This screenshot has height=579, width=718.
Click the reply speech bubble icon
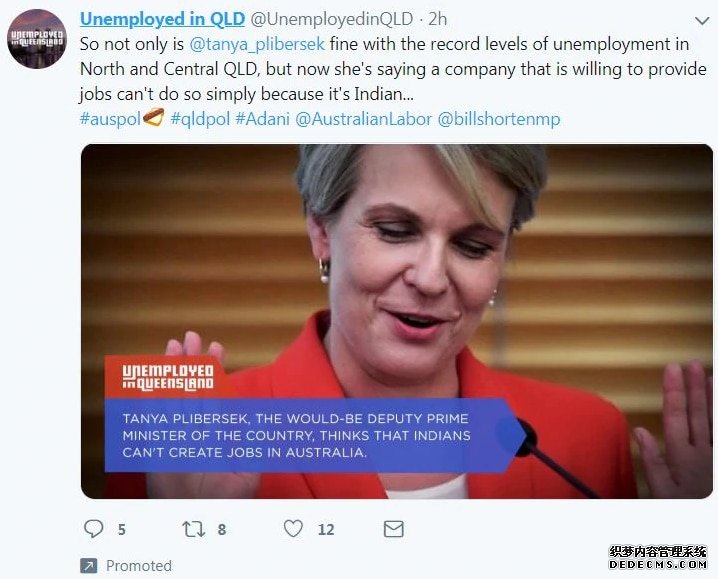click(93, 529)
